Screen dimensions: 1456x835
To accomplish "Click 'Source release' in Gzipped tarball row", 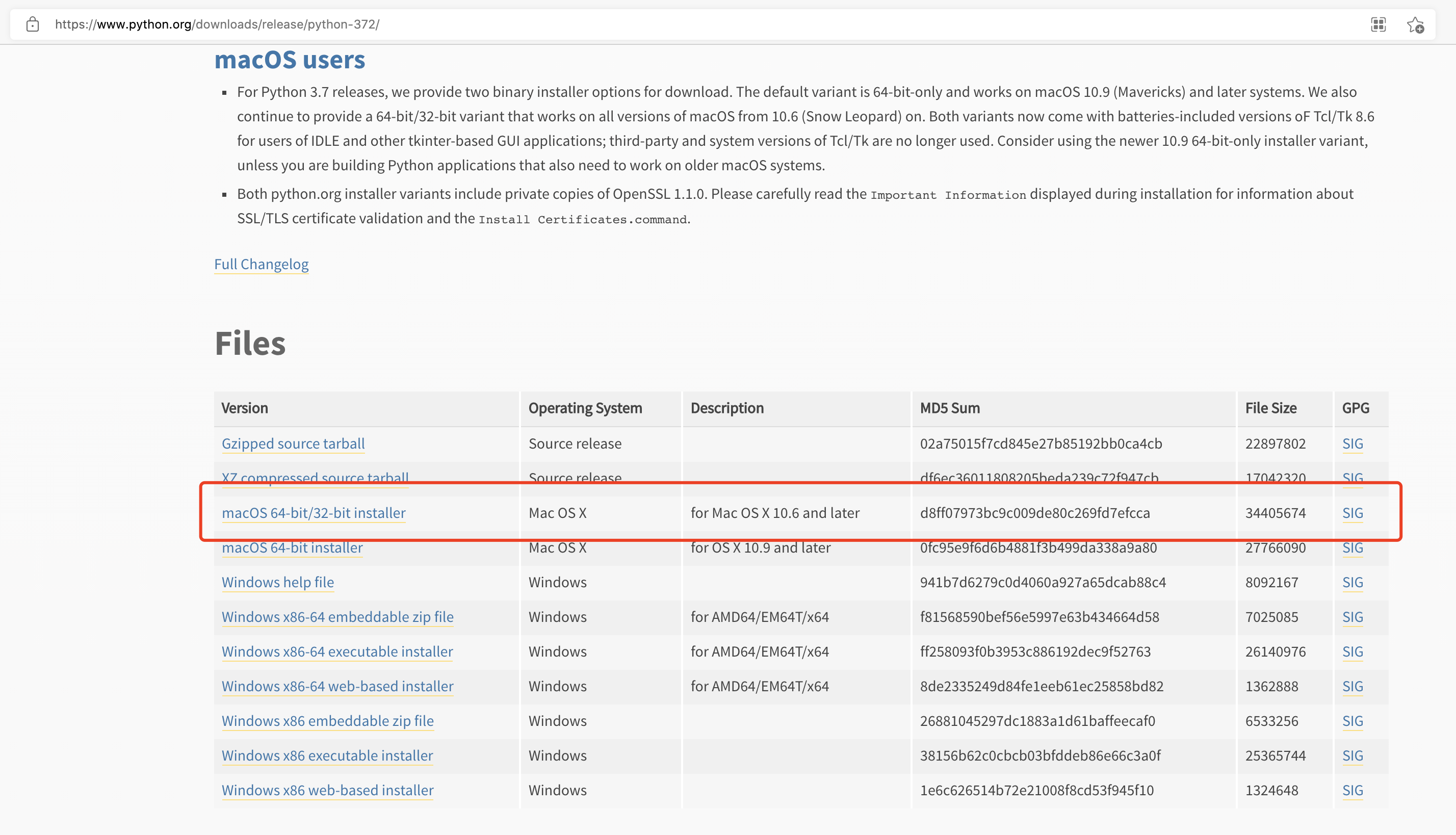I will (x=575, y=443).
